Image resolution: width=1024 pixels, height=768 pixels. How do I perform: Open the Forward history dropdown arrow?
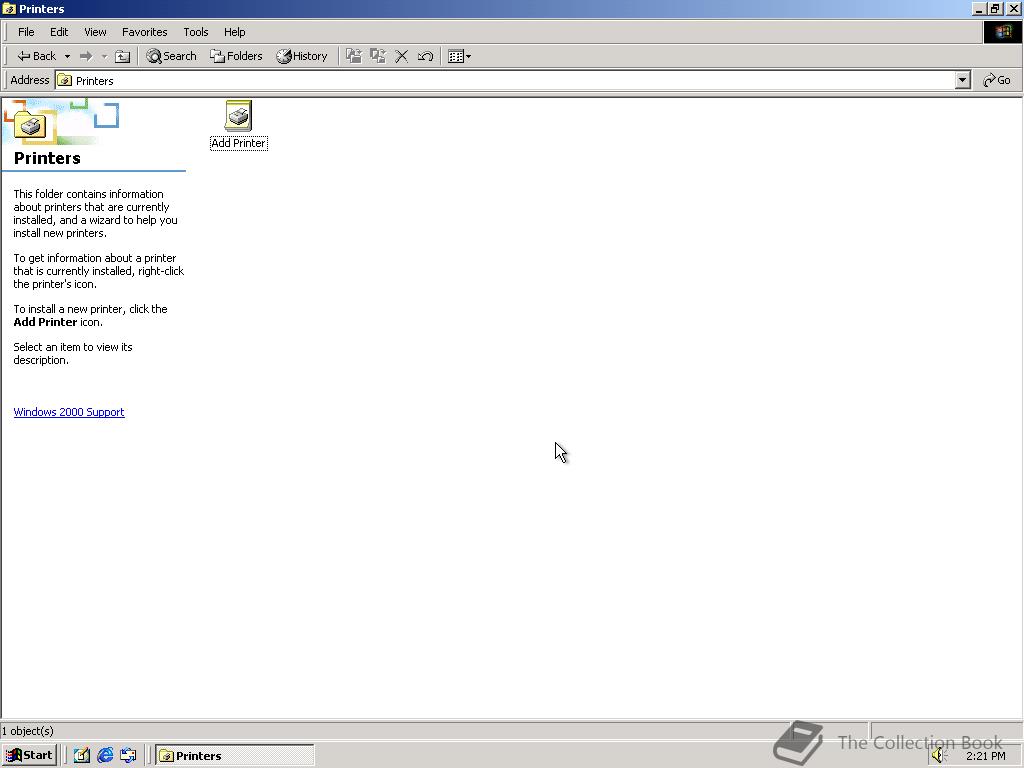[104, 56]
